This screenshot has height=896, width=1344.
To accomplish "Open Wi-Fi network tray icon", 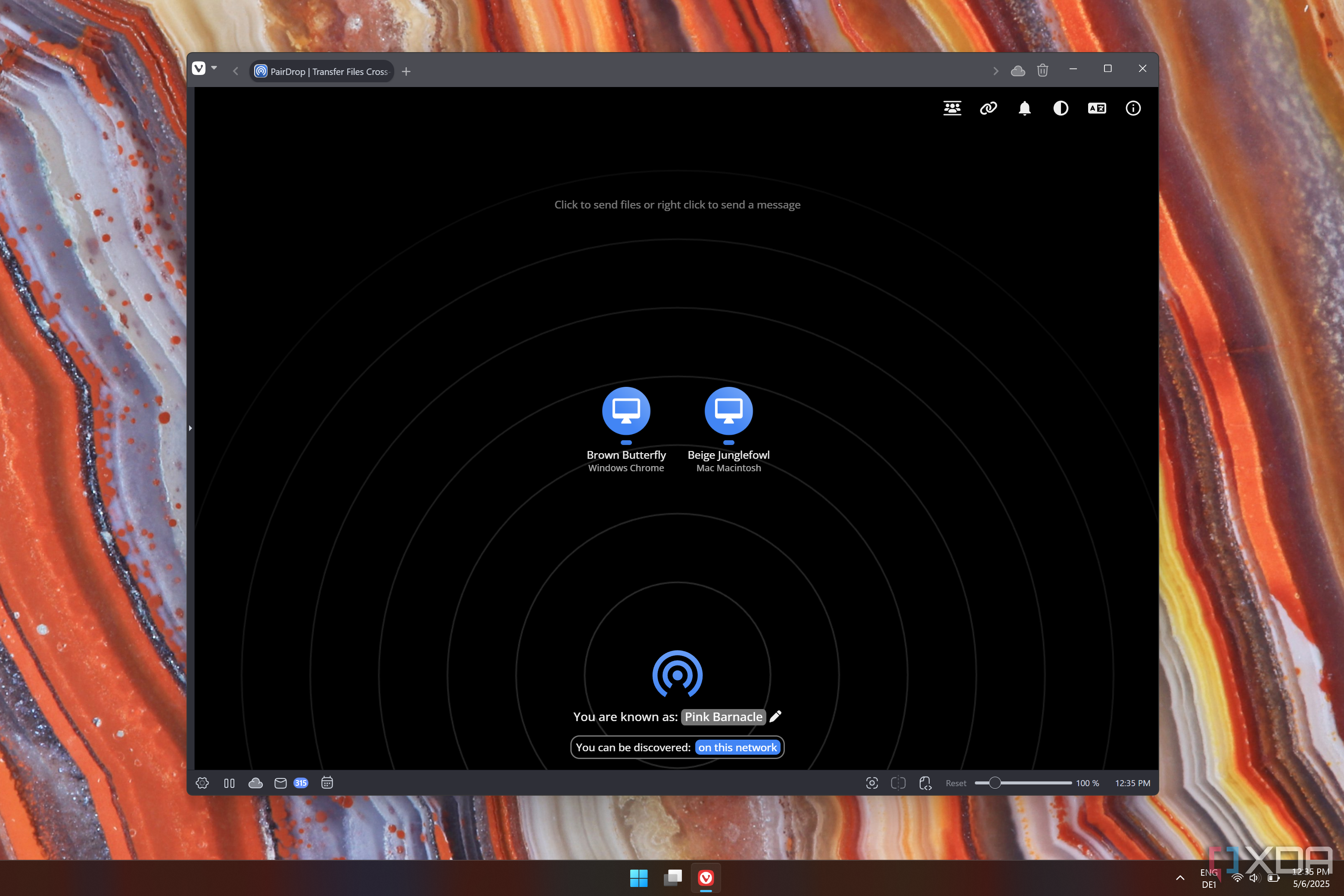I will pyautogui.click(x=1237, y=878).
